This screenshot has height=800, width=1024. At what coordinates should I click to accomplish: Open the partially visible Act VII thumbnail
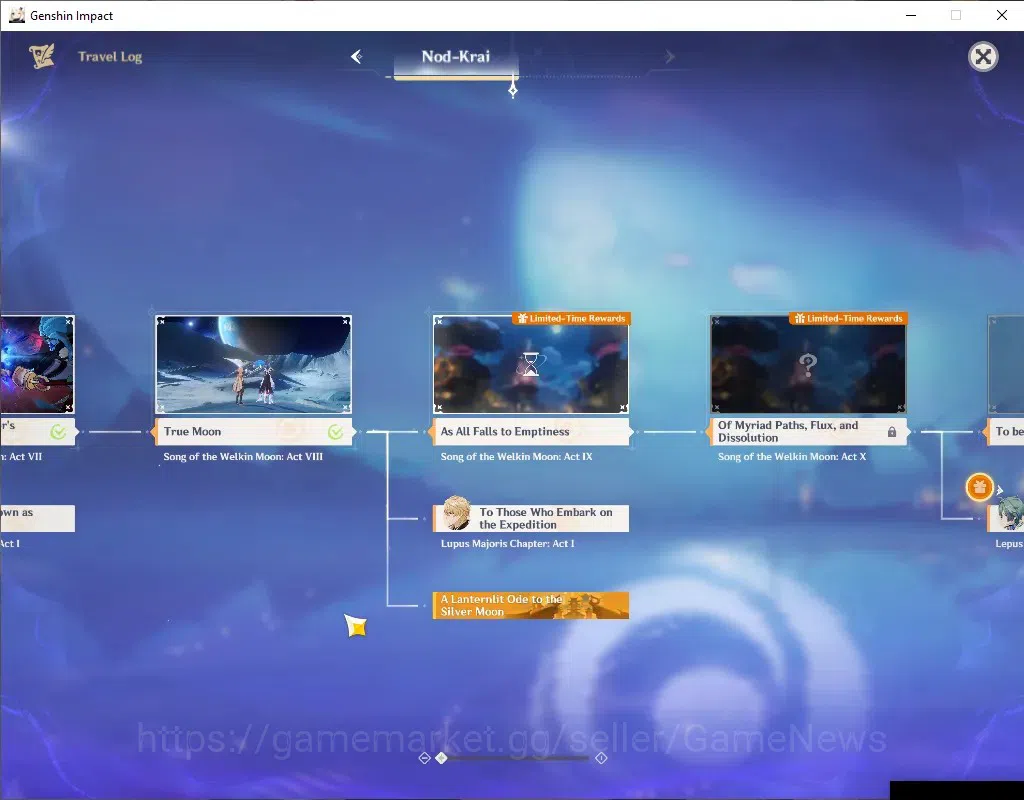coord(37,364)
